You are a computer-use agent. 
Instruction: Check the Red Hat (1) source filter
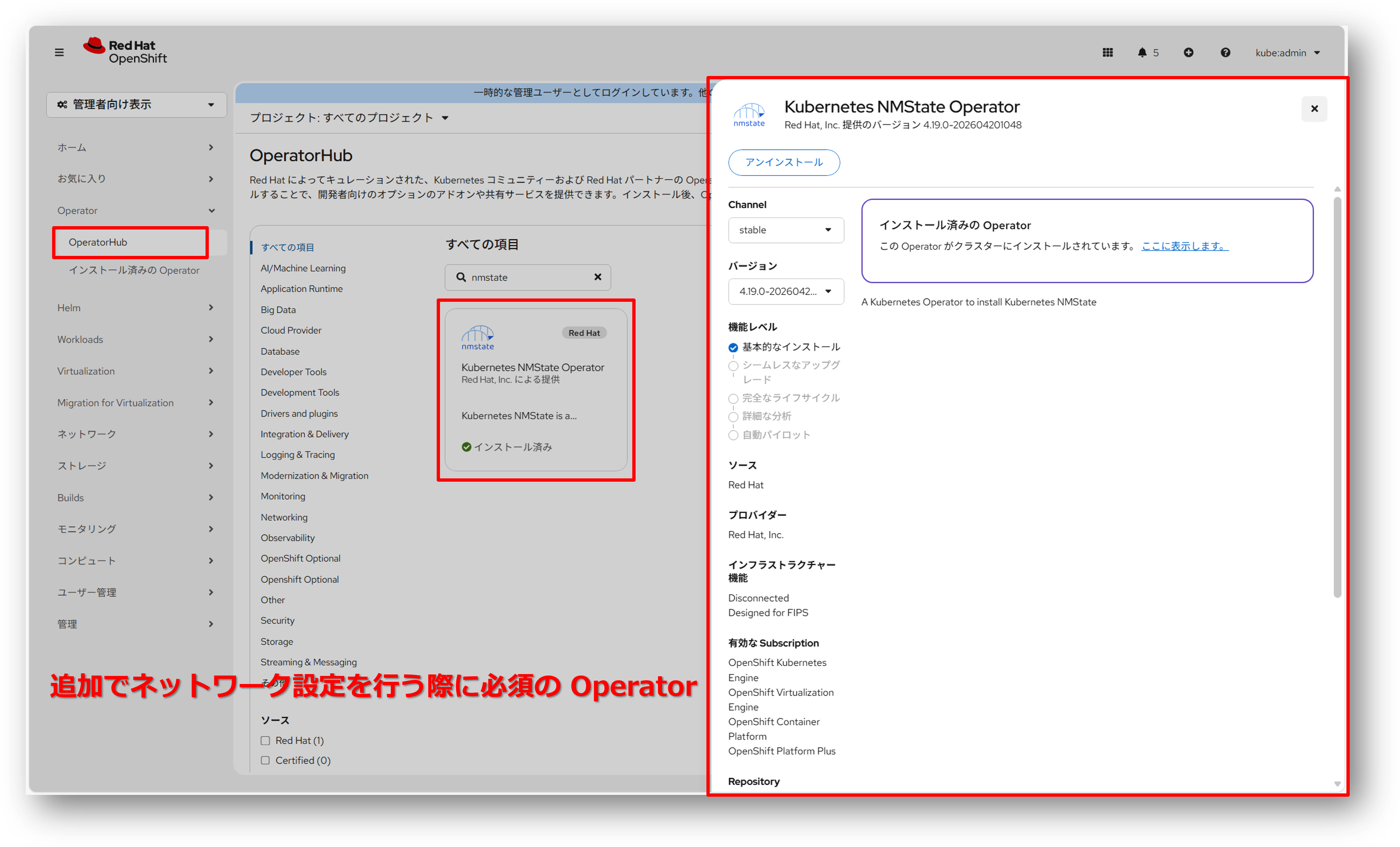point(265,740)
